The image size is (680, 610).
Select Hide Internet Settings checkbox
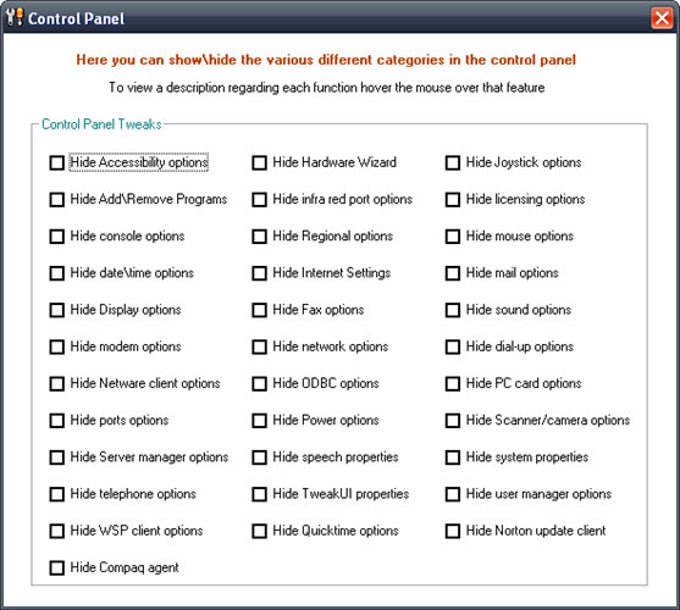coord(259,274)
